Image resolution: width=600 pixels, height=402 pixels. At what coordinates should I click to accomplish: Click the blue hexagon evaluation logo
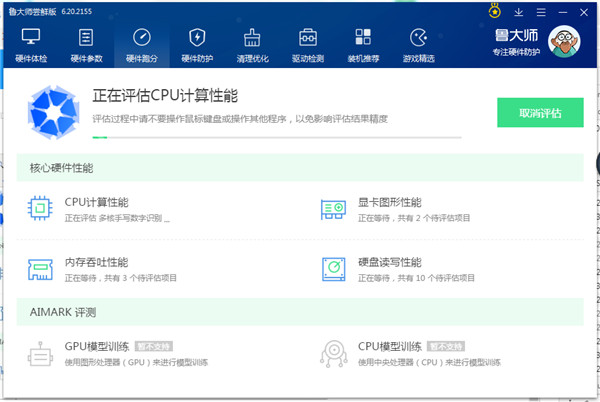tap(54, 112)
